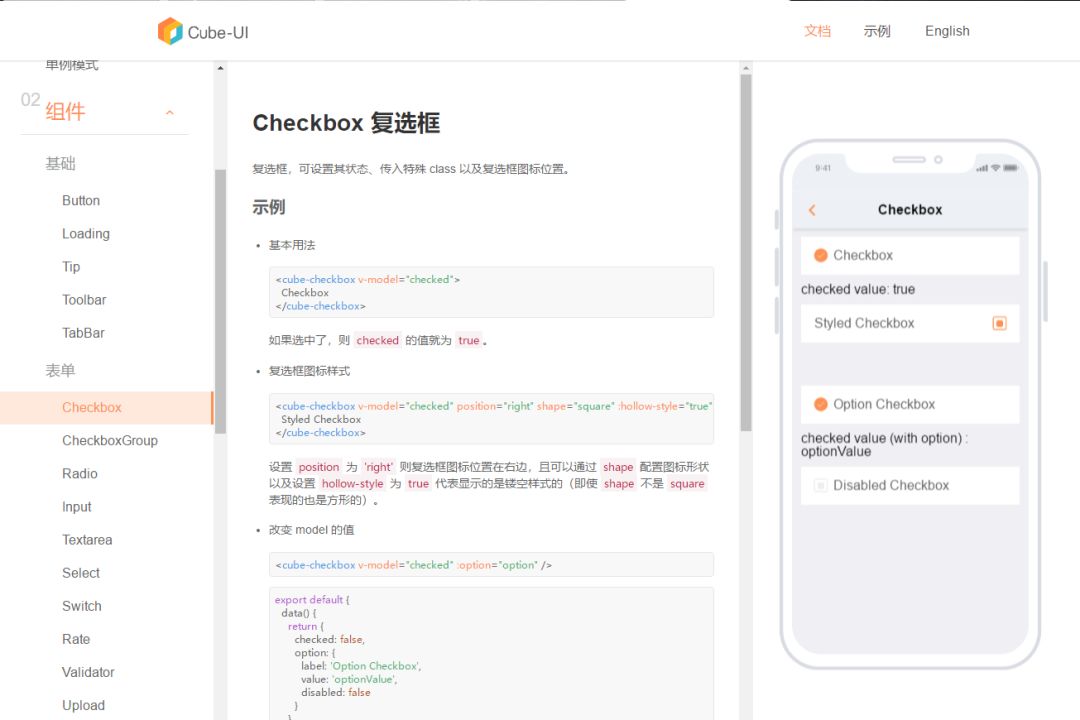Open the Validator component page
This screenshot has height=720, width=1080.
(88, 672)
